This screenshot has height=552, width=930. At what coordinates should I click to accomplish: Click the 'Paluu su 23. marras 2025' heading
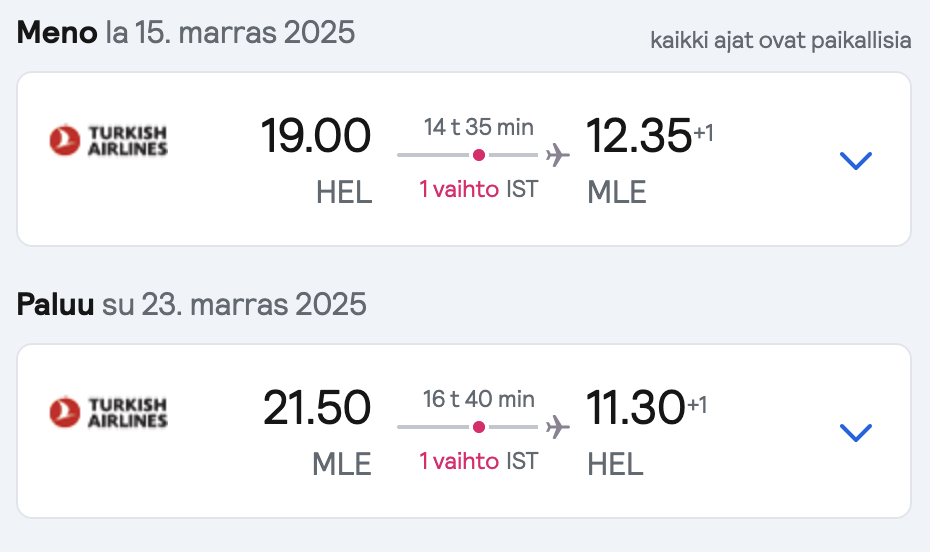[192, 304]
